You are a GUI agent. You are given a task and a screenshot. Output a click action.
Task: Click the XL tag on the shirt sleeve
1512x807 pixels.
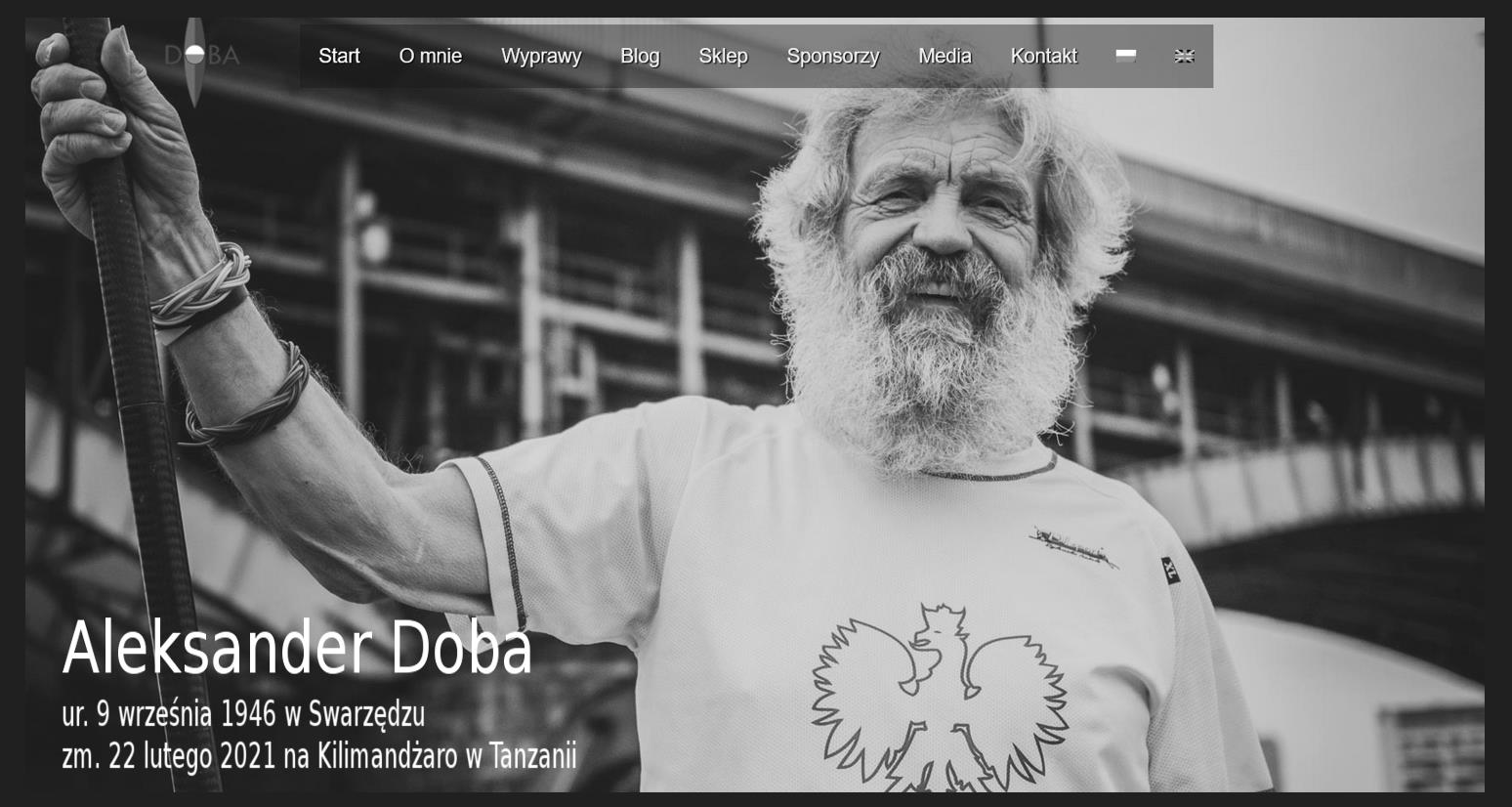point(1170,570)
